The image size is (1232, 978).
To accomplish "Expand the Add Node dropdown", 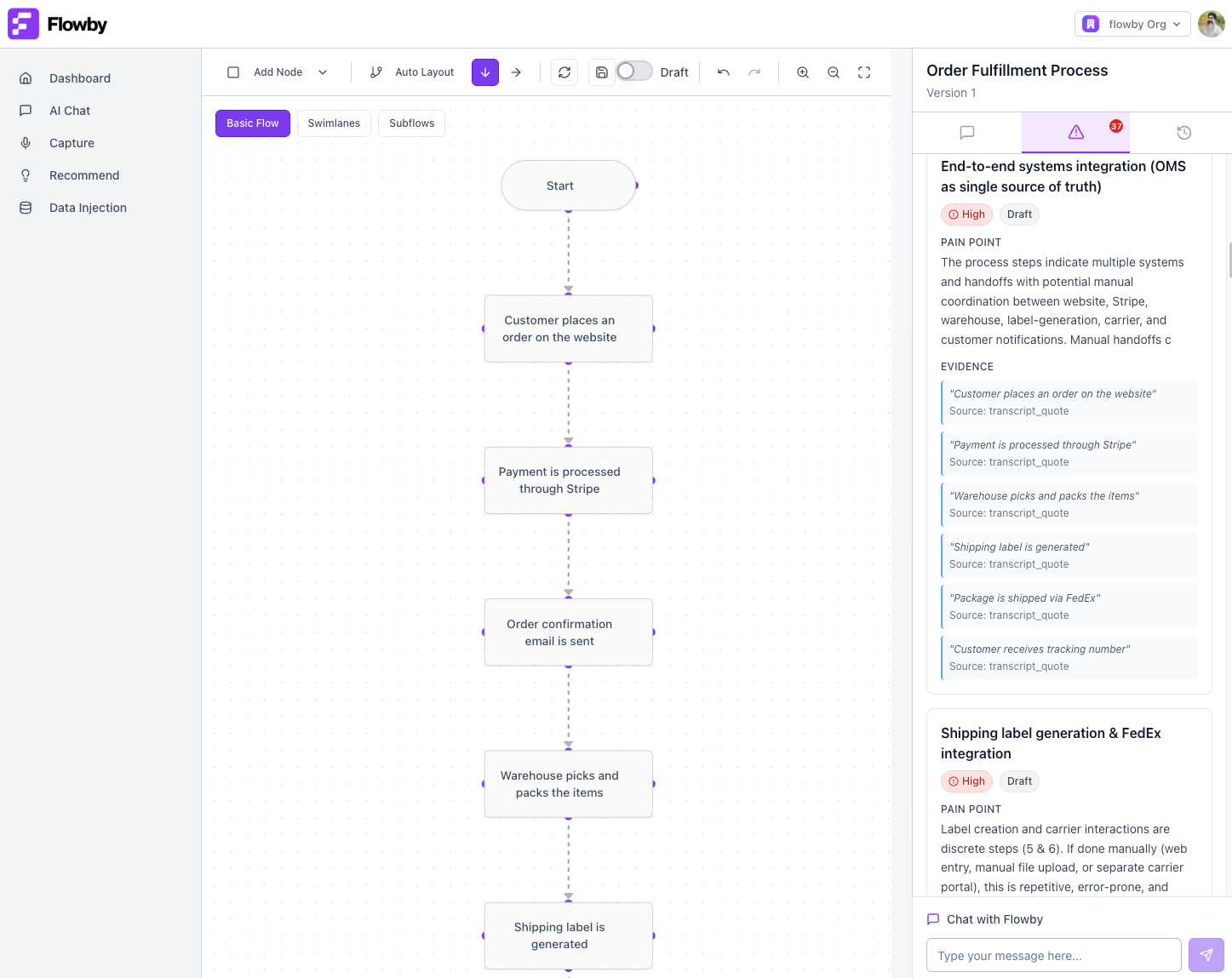I will [323, 72].
